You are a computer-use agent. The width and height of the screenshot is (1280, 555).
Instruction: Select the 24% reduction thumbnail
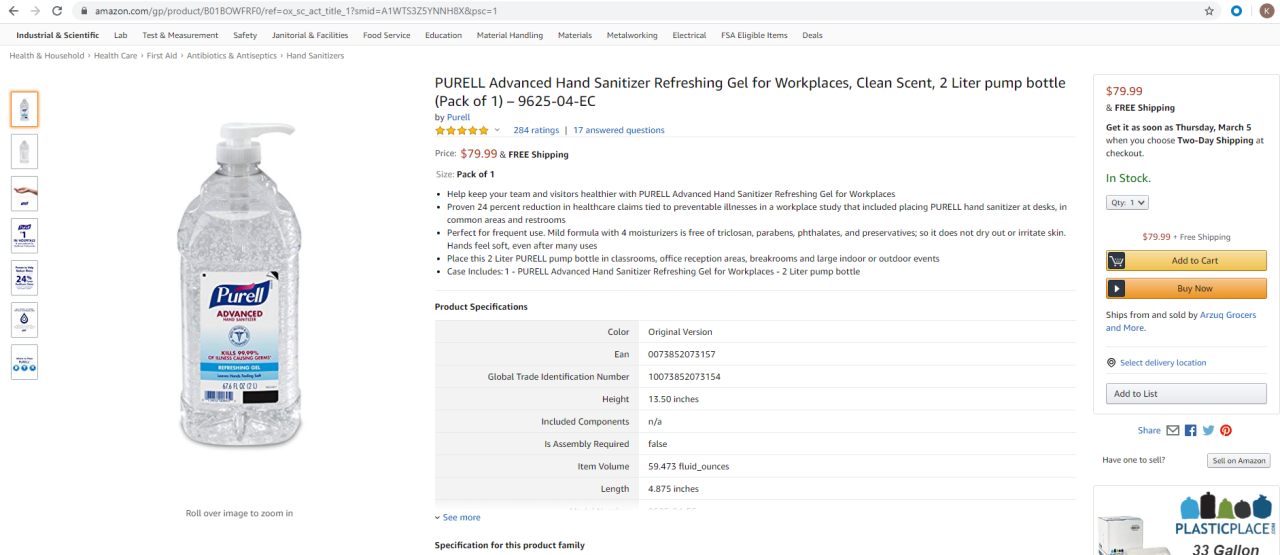[x=24, y=277]
